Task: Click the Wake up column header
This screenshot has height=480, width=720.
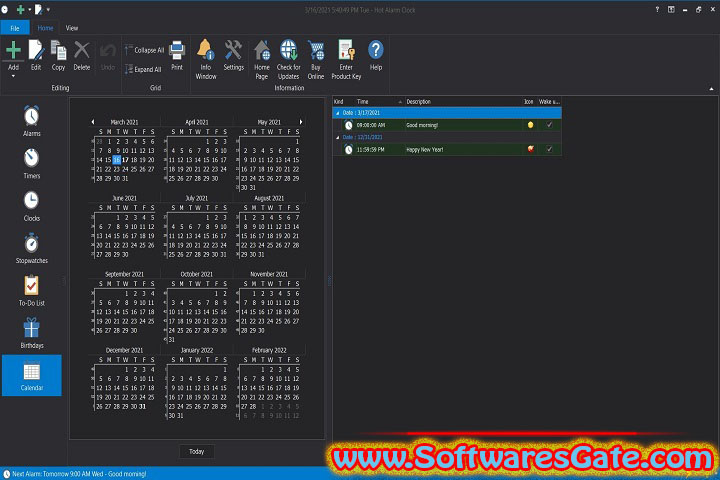Action: 549,102
